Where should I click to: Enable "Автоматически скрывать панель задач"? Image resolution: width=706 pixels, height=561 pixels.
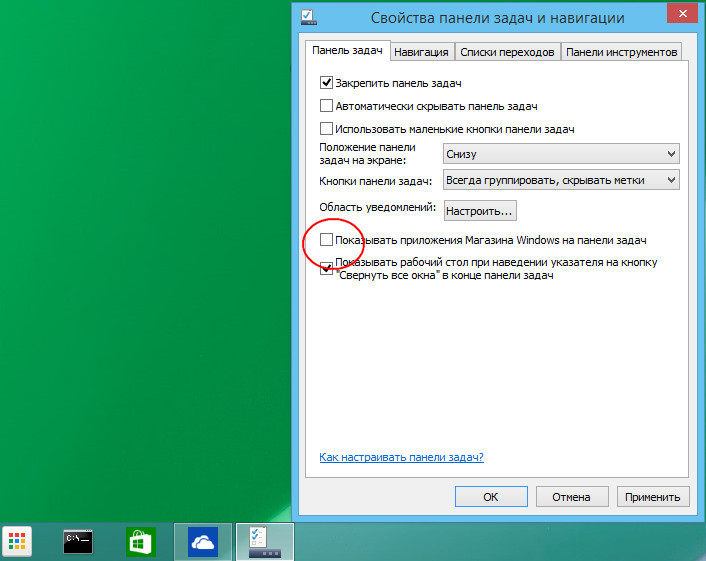(x=326, y=106)
